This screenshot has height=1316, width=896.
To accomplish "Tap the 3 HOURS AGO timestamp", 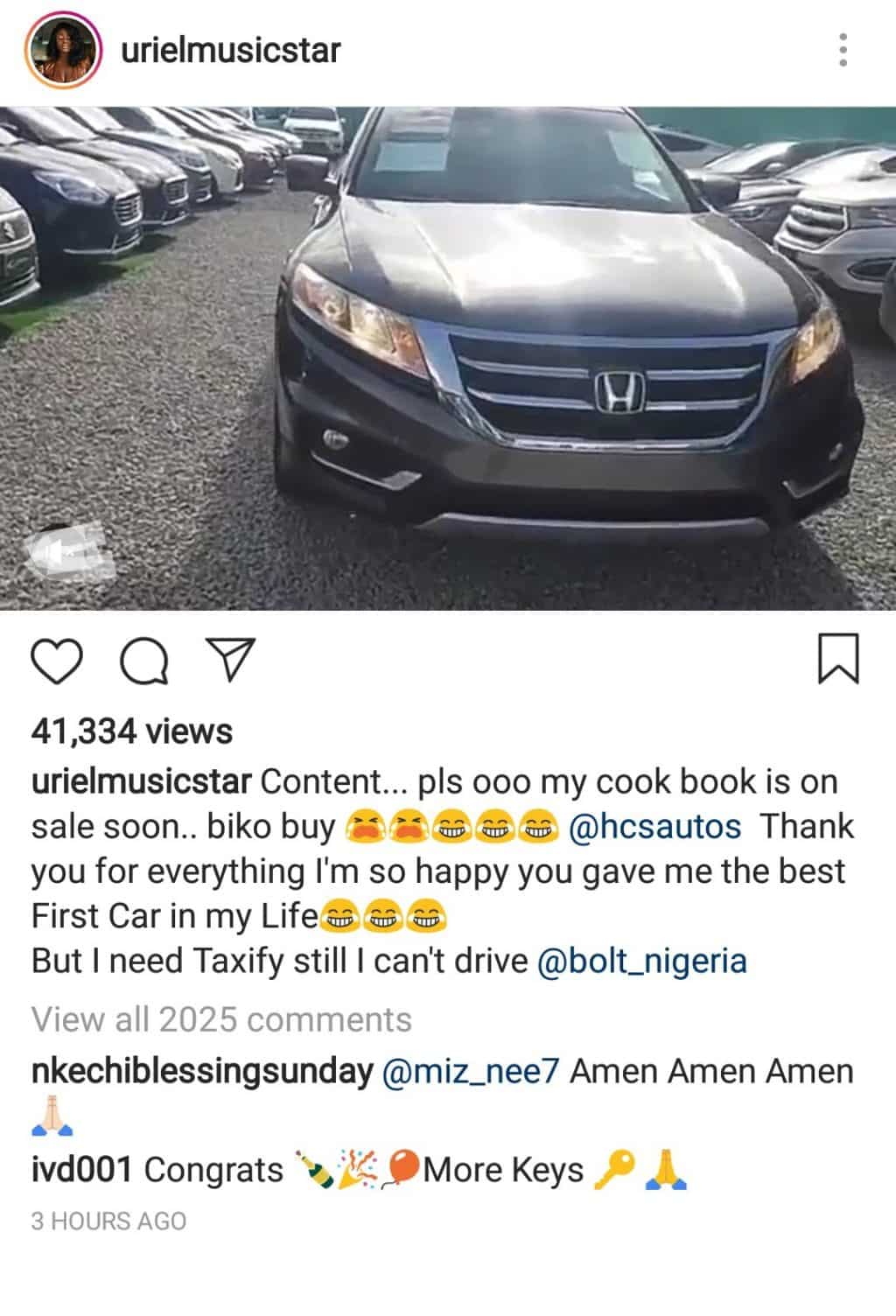I will [108, 1221].
